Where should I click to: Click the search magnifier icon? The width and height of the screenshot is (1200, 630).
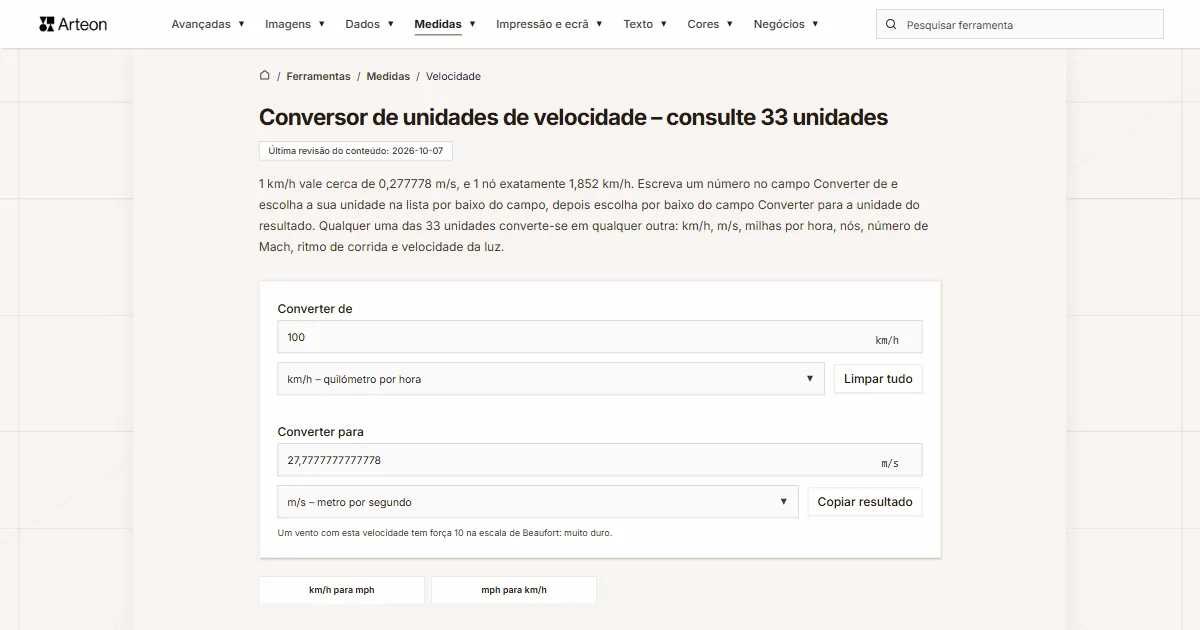[x=892, y=24]
